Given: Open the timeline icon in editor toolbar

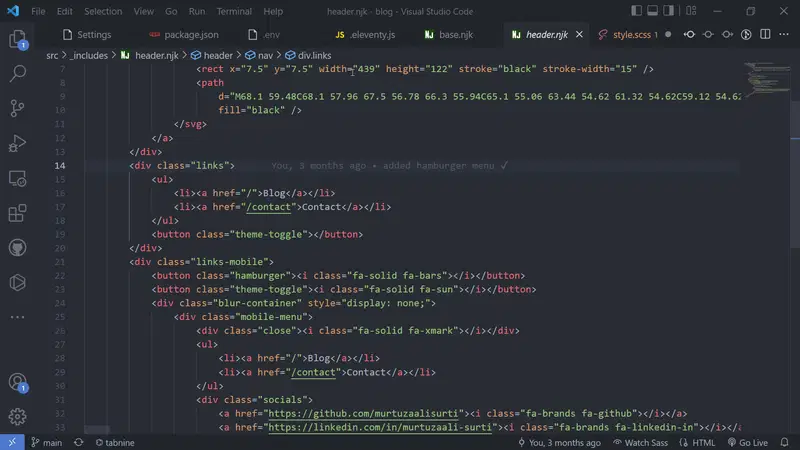Looking at the screenshot, I should click(746, 34).
